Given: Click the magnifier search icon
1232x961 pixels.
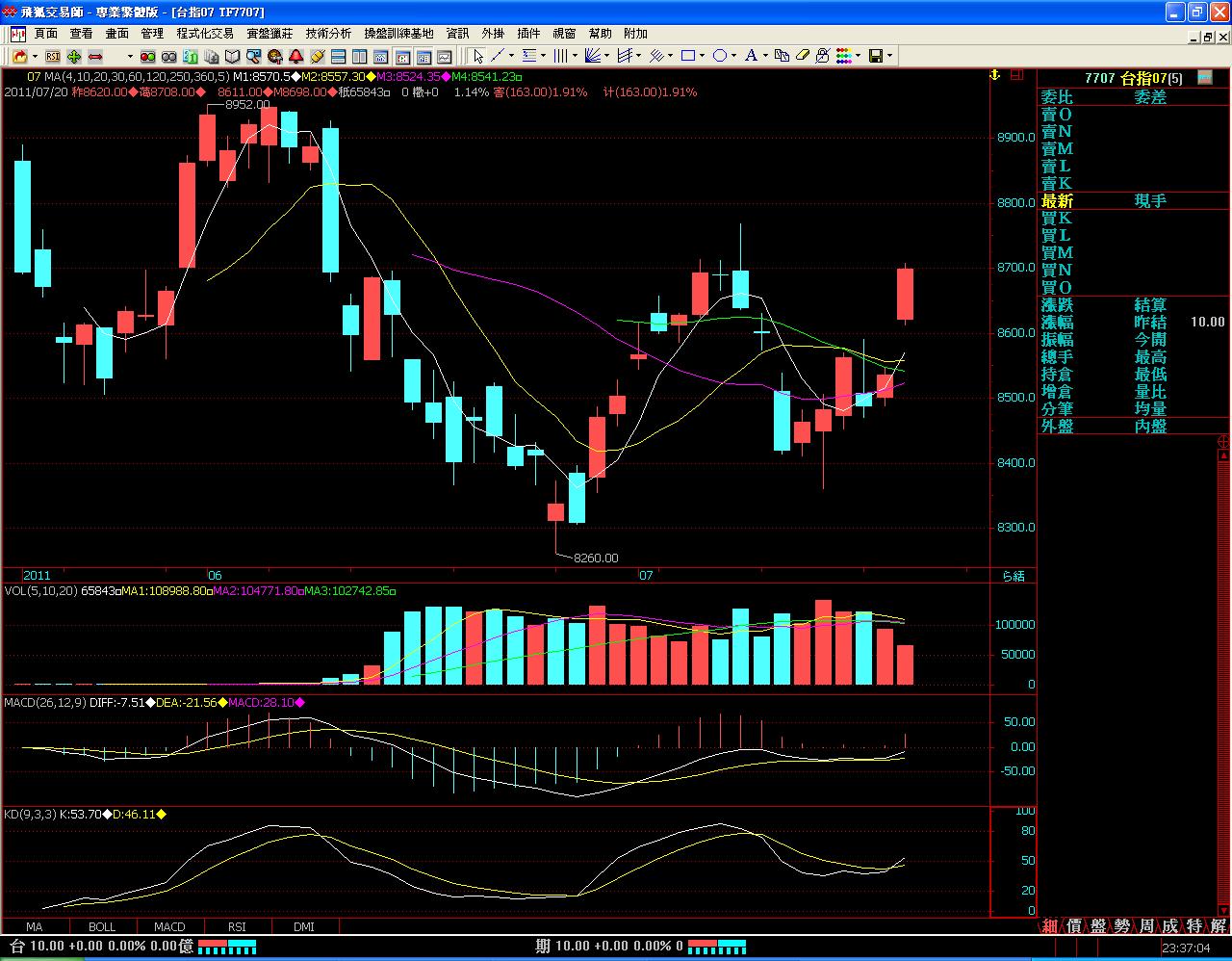Looking at the screenshot, I should (253, 56).
